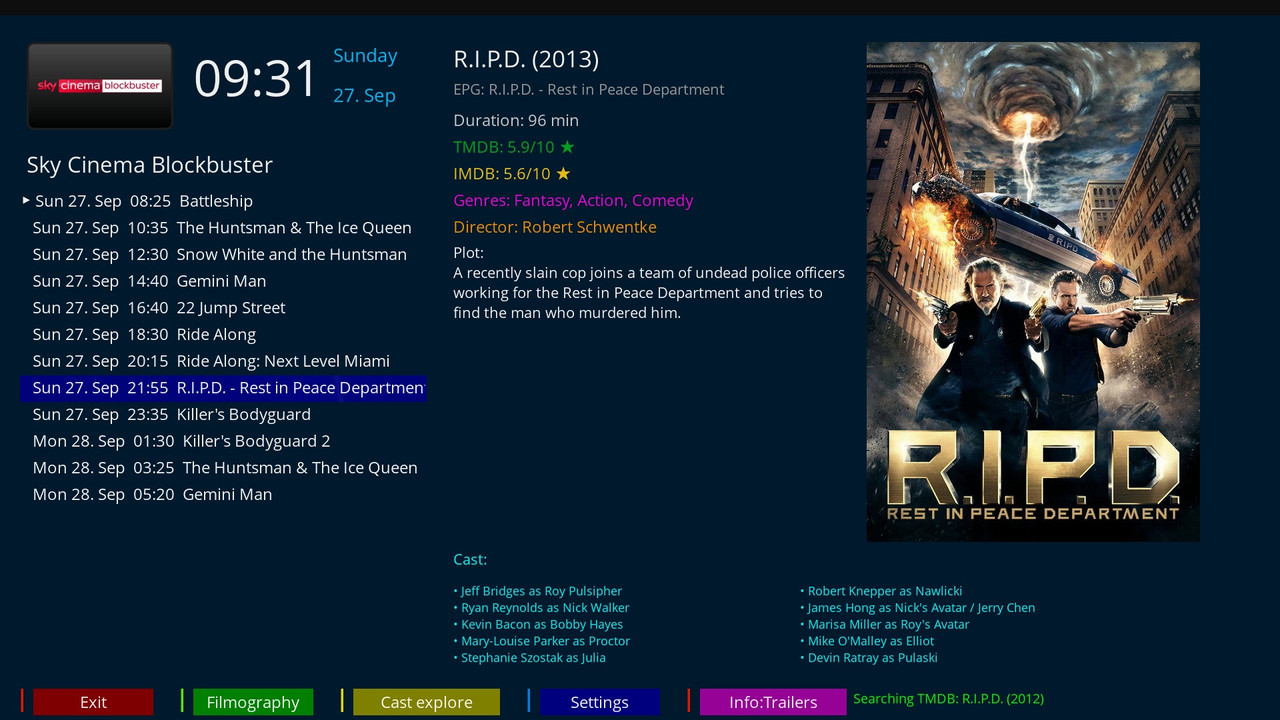Click the 09:31 clock display
Viewport: 1280px width, 720px height.
256,78
